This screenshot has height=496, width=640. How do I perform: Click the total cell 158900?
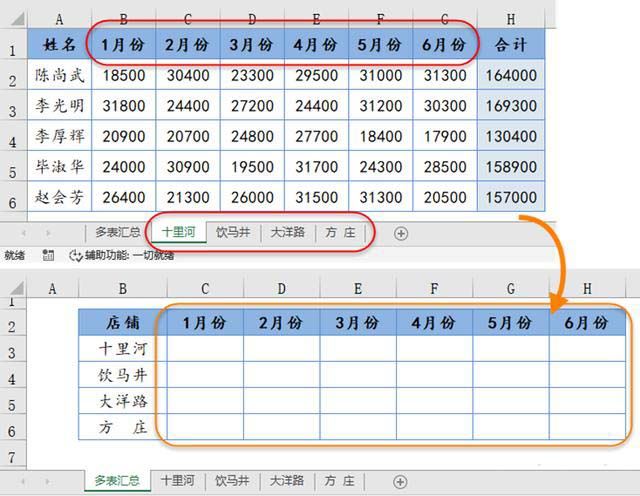[511, 167]
